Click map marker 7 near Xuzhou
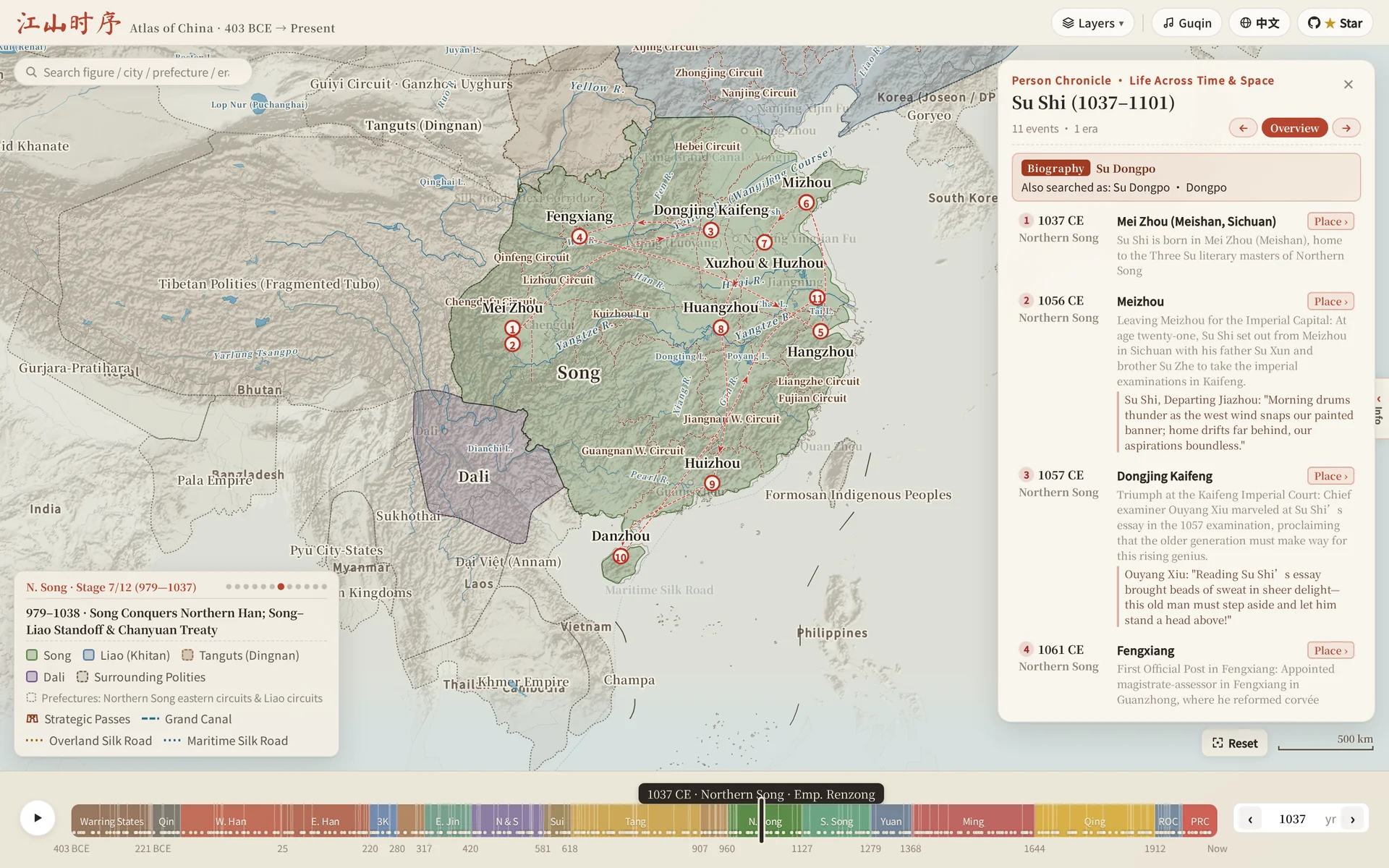This screenshot has height=868, width=1389. click(765, 242)
